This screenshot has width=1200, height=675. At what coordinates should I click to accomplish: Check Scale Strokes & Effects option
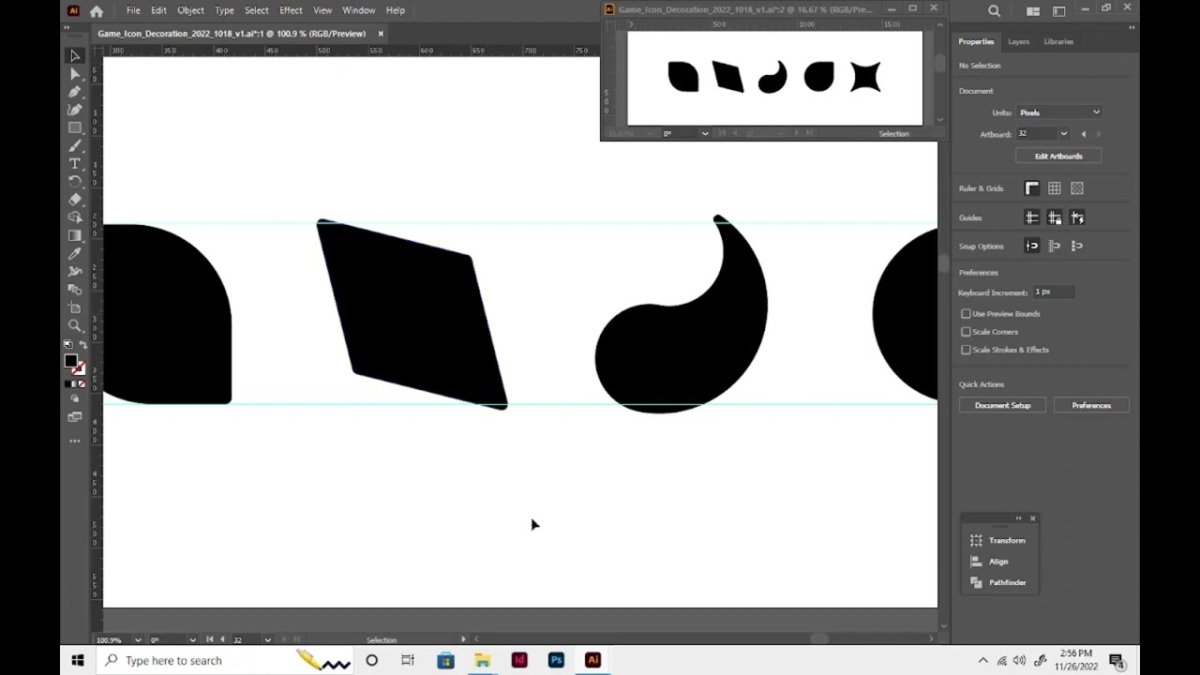pyautogui.click(x=966, y=350)
